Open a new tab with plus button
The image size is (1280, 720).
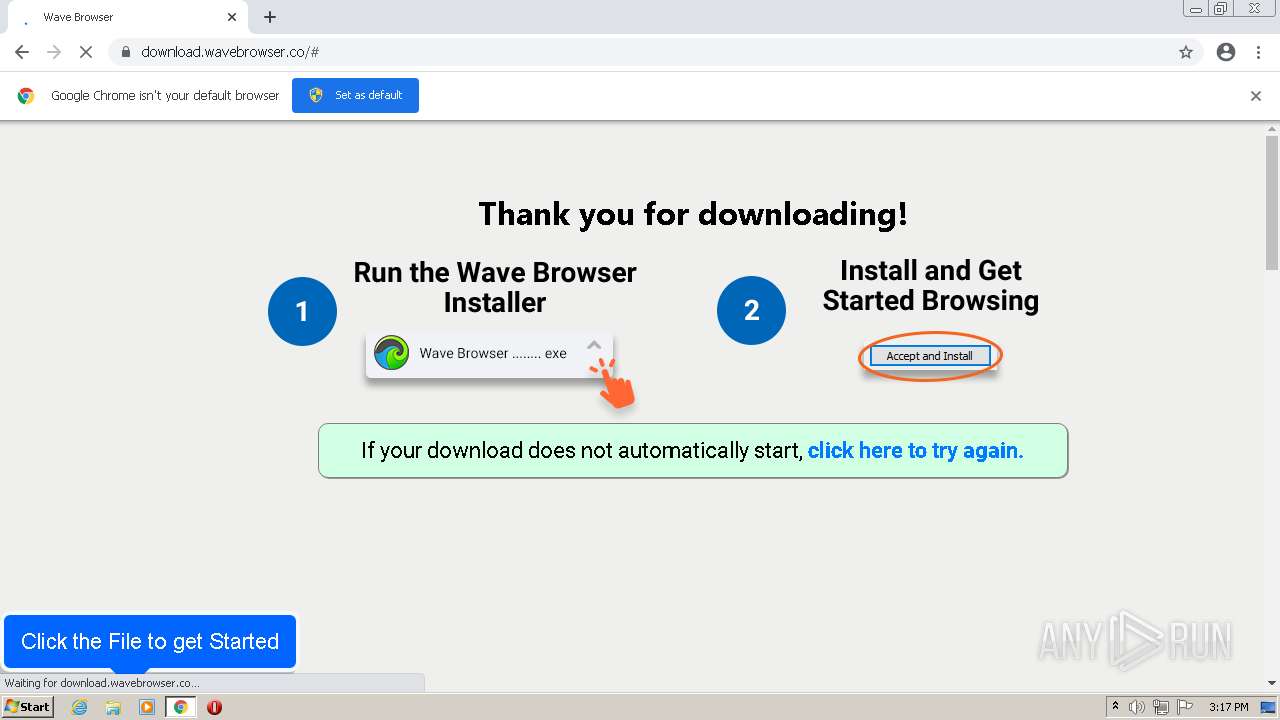click(270, 17)
